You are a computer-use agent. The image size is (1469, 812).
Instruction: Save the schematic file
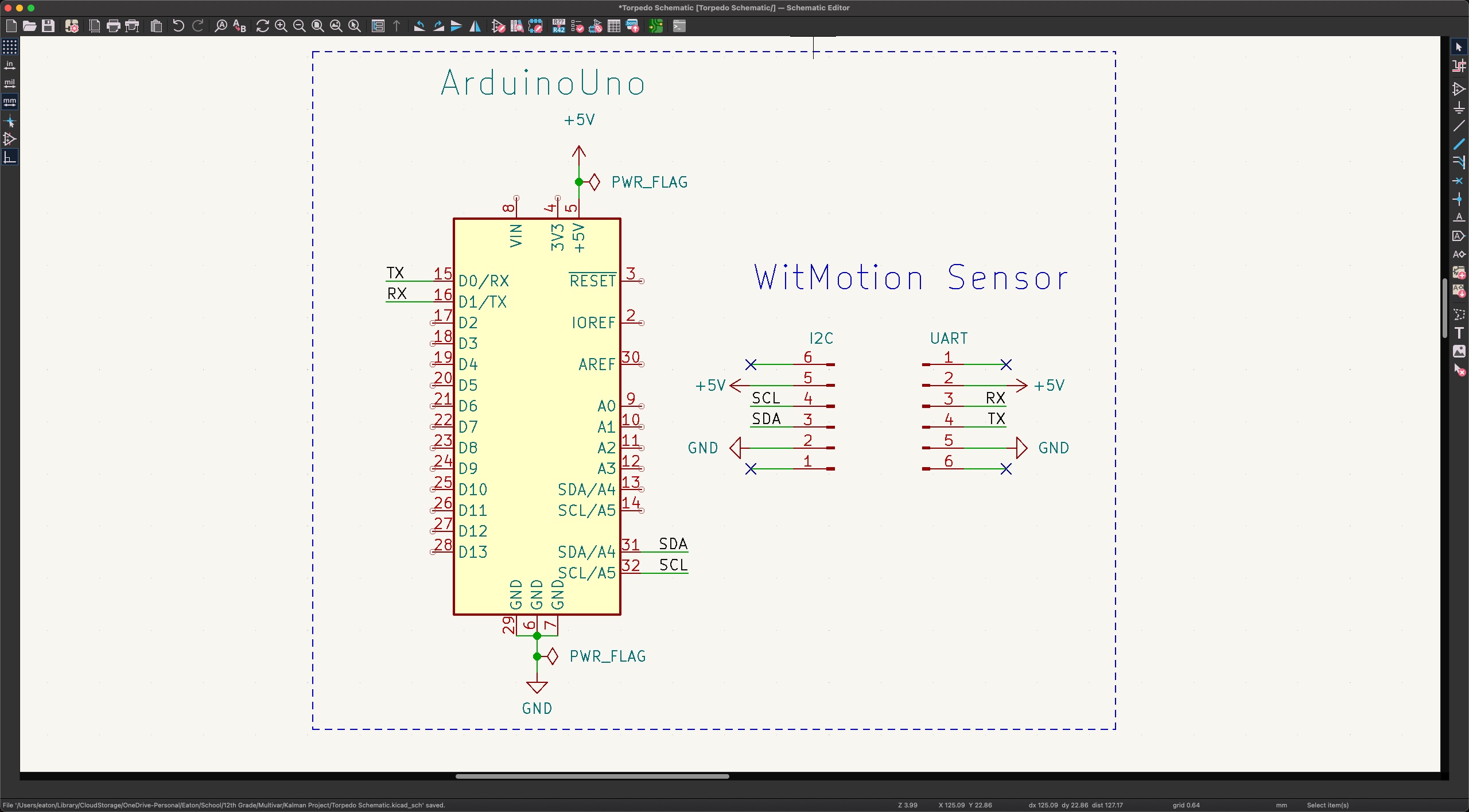point(48,26)
